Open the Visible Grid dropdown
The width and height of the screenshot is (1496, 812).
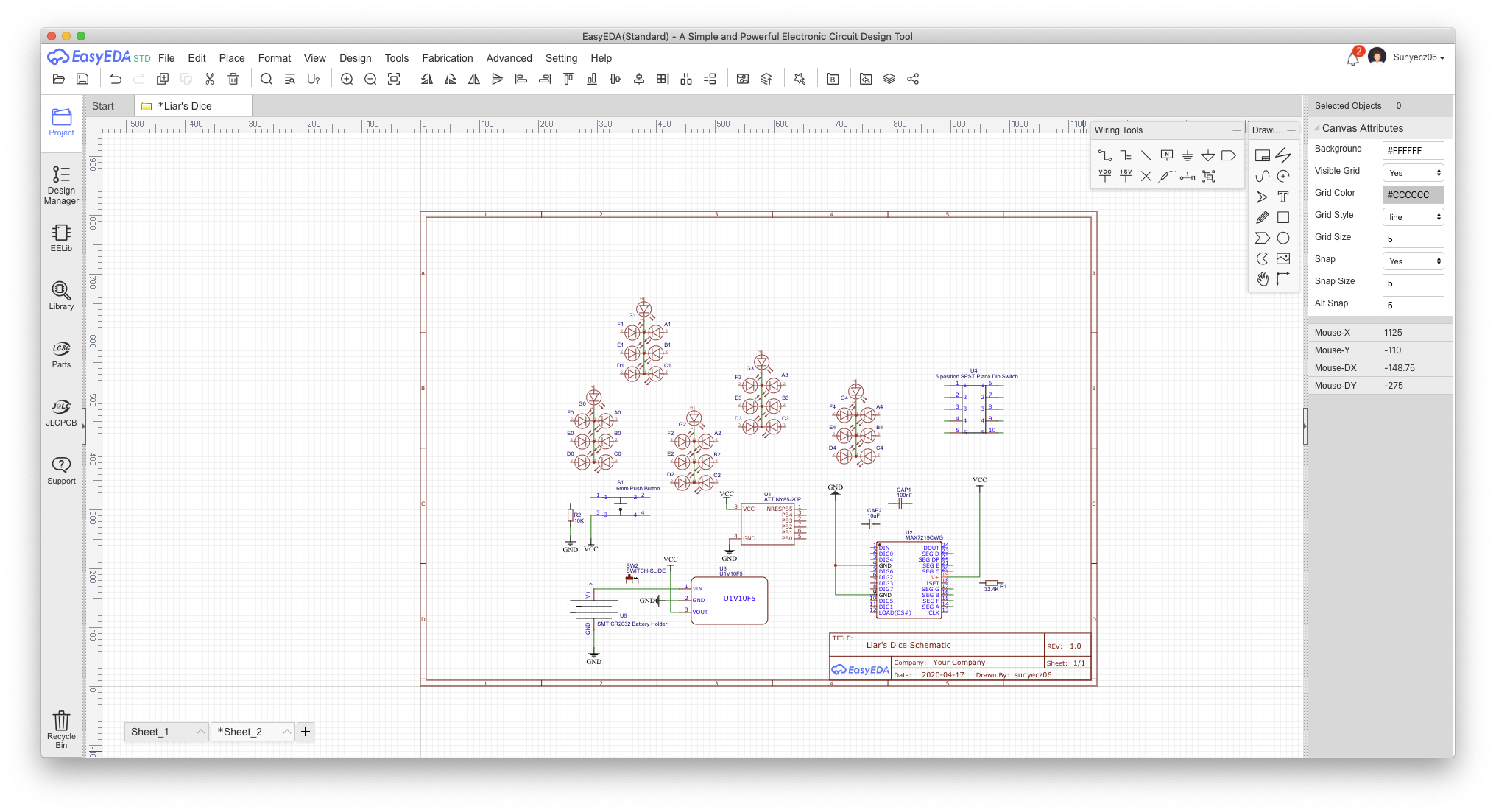1413,173
